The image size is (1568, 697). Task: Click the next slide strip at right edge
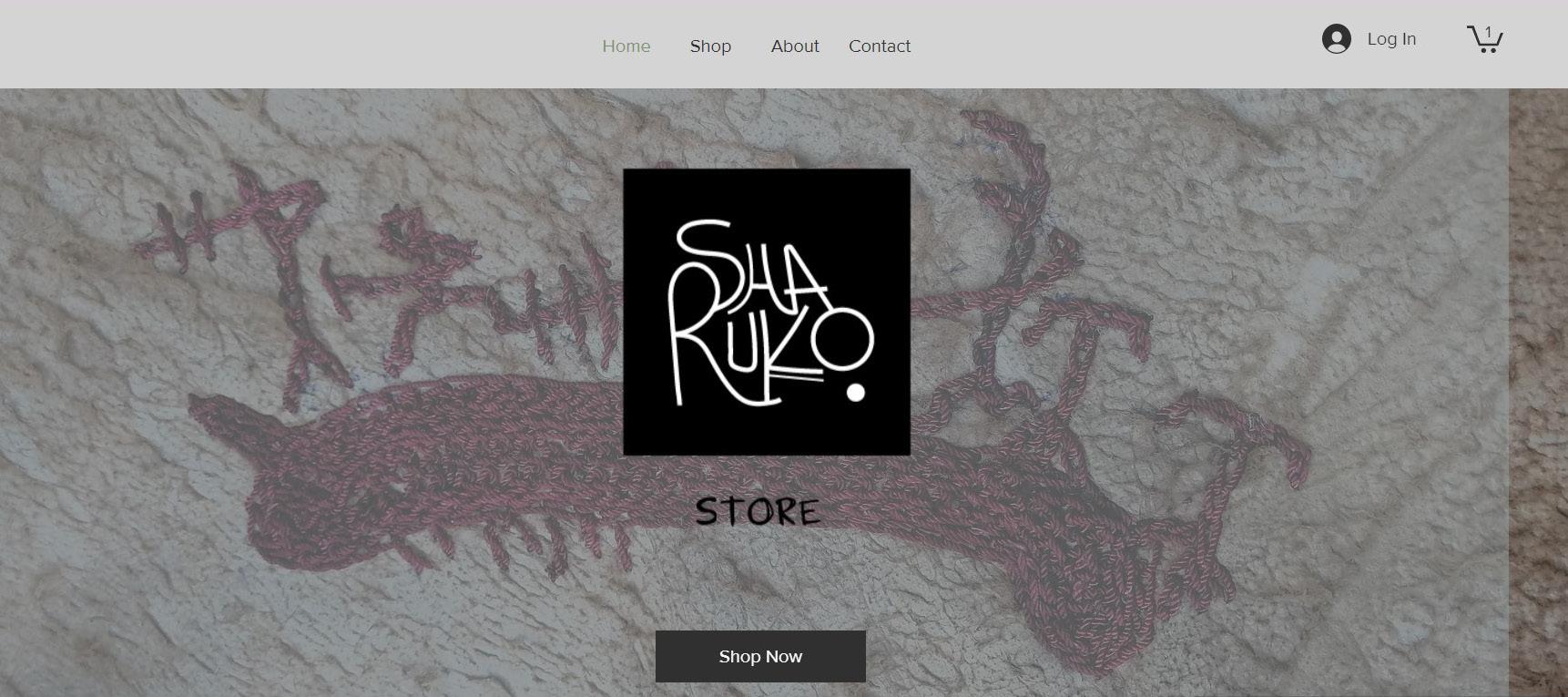click(x=1538, y=393)
